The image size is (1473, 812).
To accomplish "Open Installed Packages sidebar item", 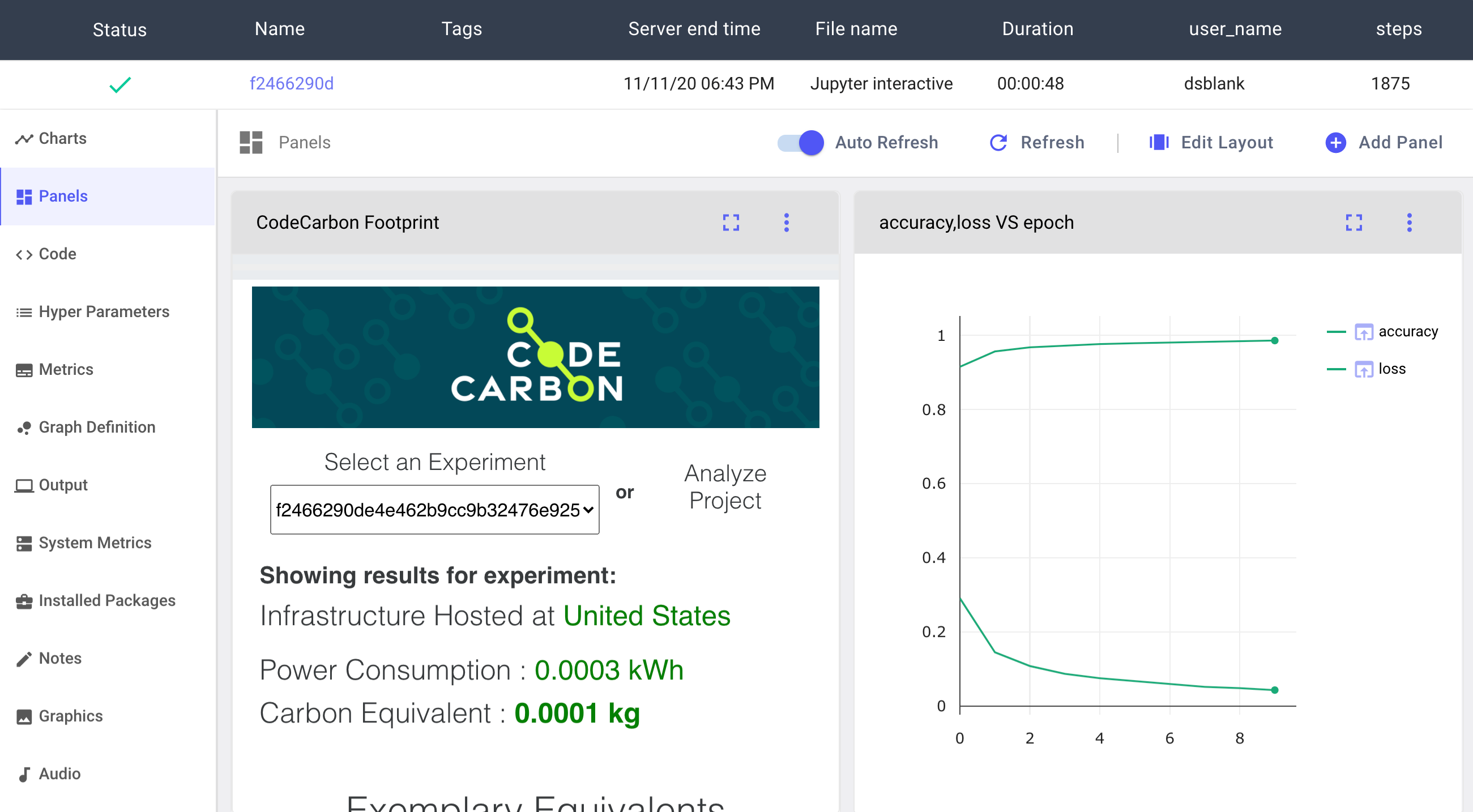I will 106,600.
